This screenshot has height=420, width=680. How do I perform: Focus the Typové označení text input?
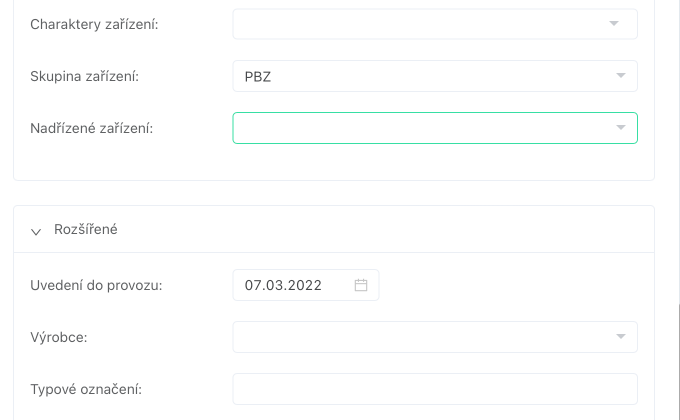click(434, 389)
